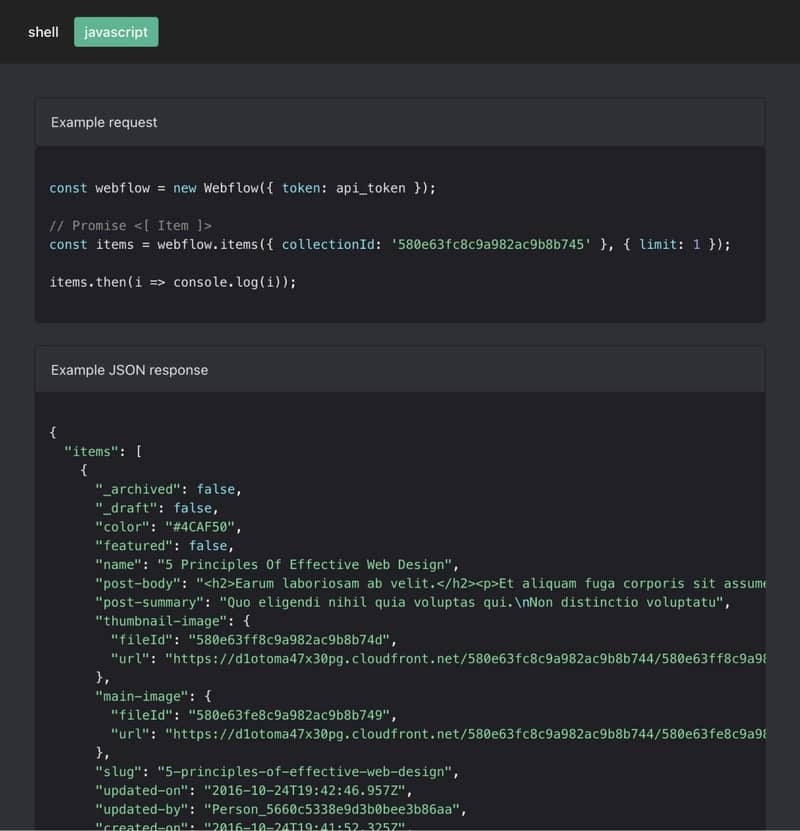800x831 pixels.
Task: Switch to the shell tab
Action: [x=43, y=31]
